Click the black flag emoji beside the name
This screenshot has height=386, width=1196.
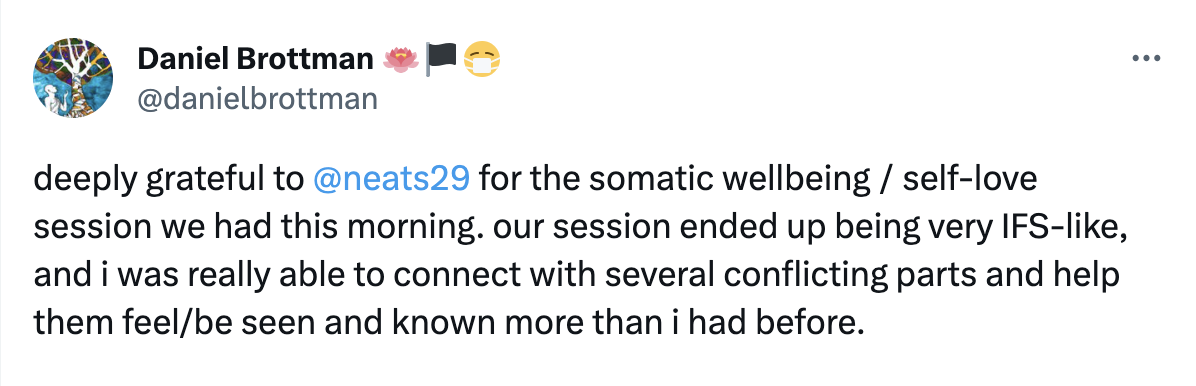[442, 59]
